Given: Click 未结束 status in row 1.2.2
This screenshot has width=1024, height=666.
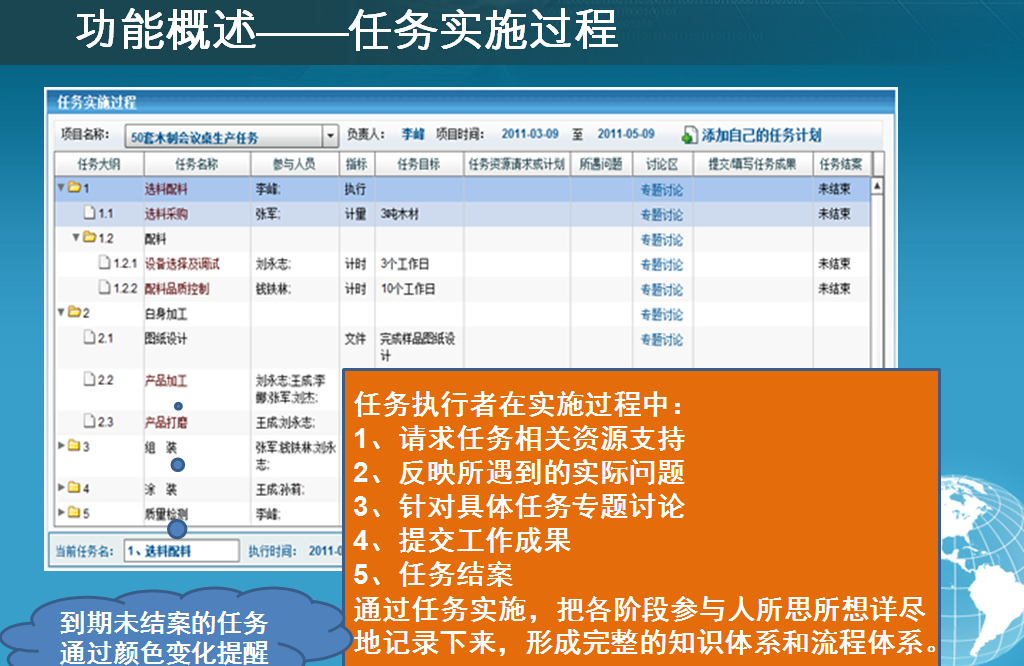Looking at the screenshot, I should coord(834,289).
